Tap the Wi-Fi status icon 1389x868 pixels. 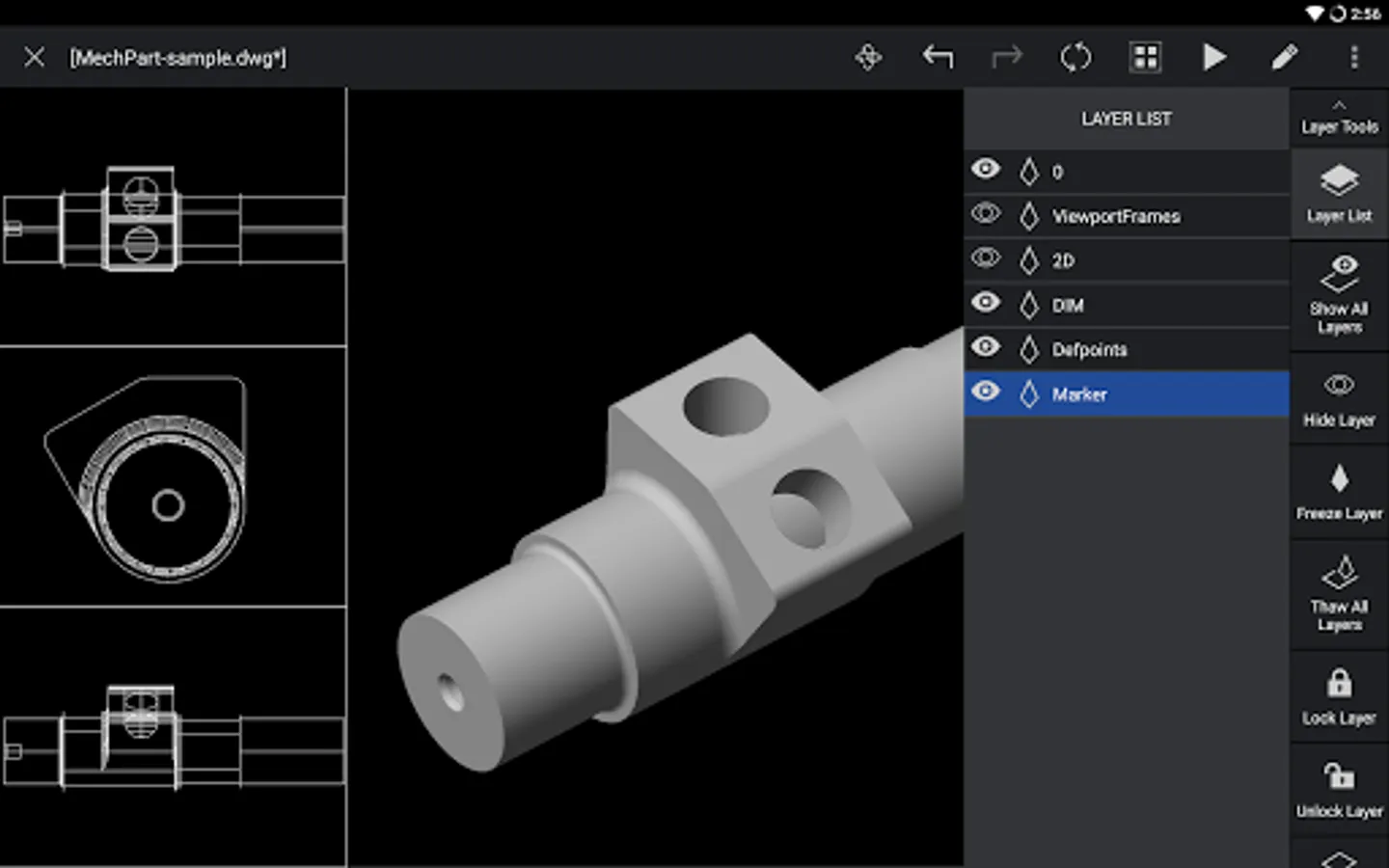(x=1315, y=14)
